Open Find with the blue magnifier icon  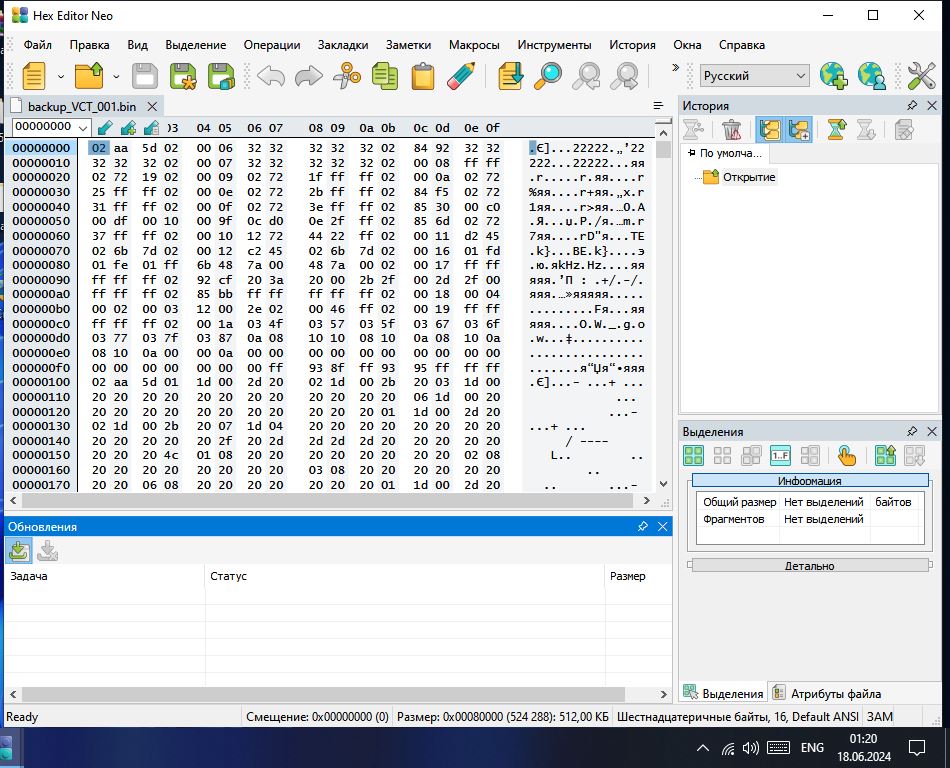548,76
